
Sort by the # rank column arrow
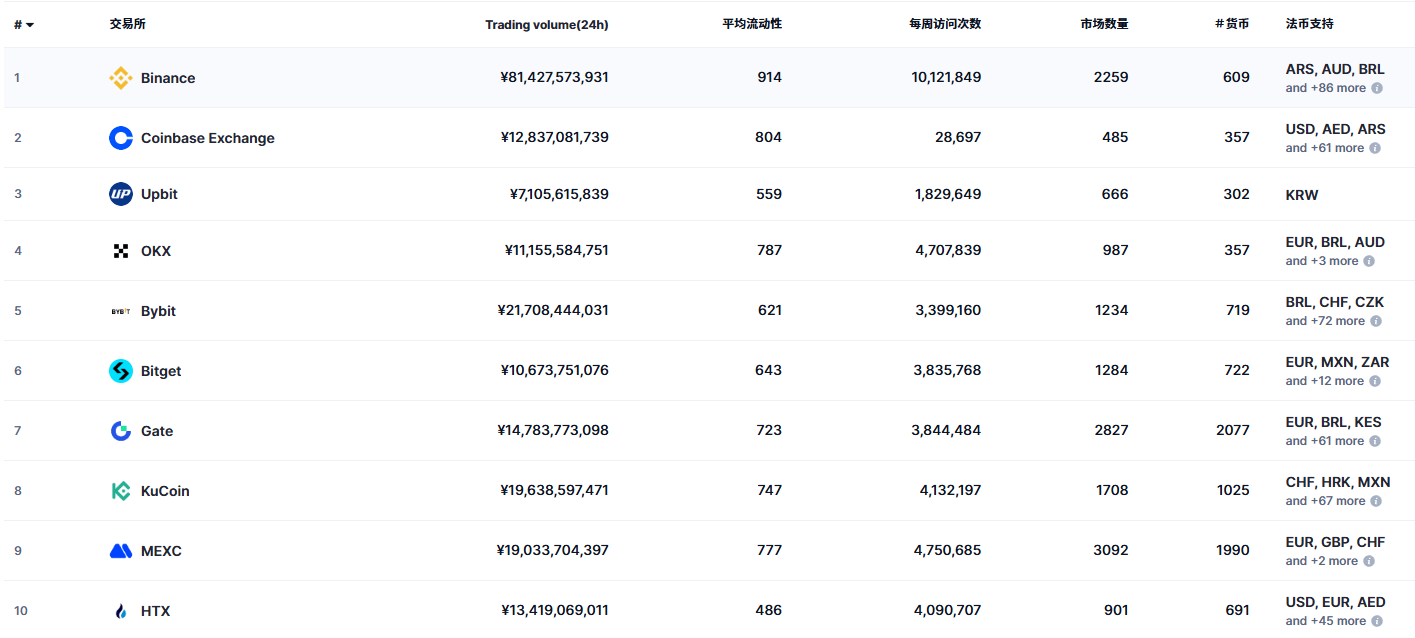click(x=29, y=25)
